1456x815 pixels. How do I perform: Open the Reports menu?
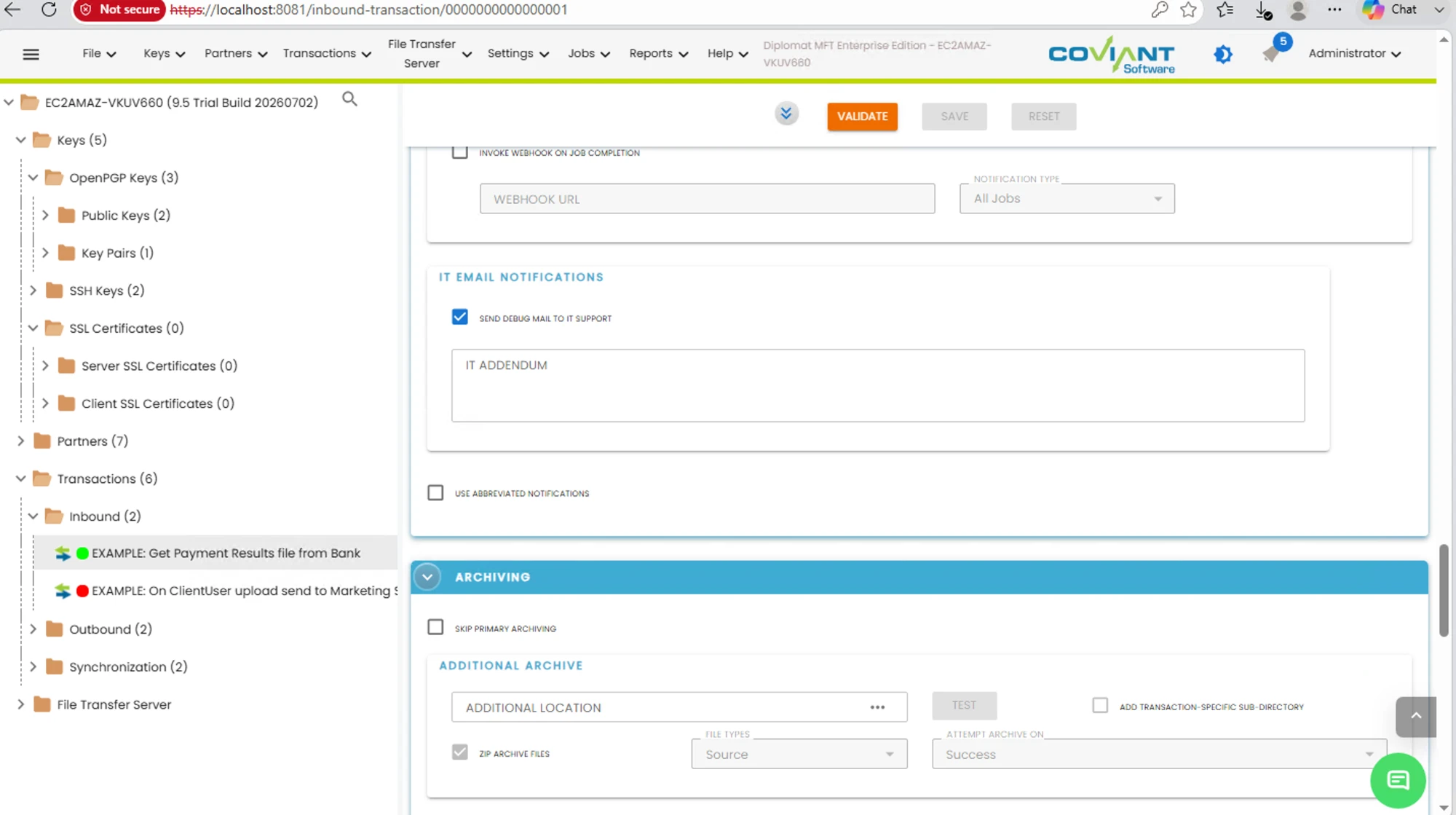(658, 53)
